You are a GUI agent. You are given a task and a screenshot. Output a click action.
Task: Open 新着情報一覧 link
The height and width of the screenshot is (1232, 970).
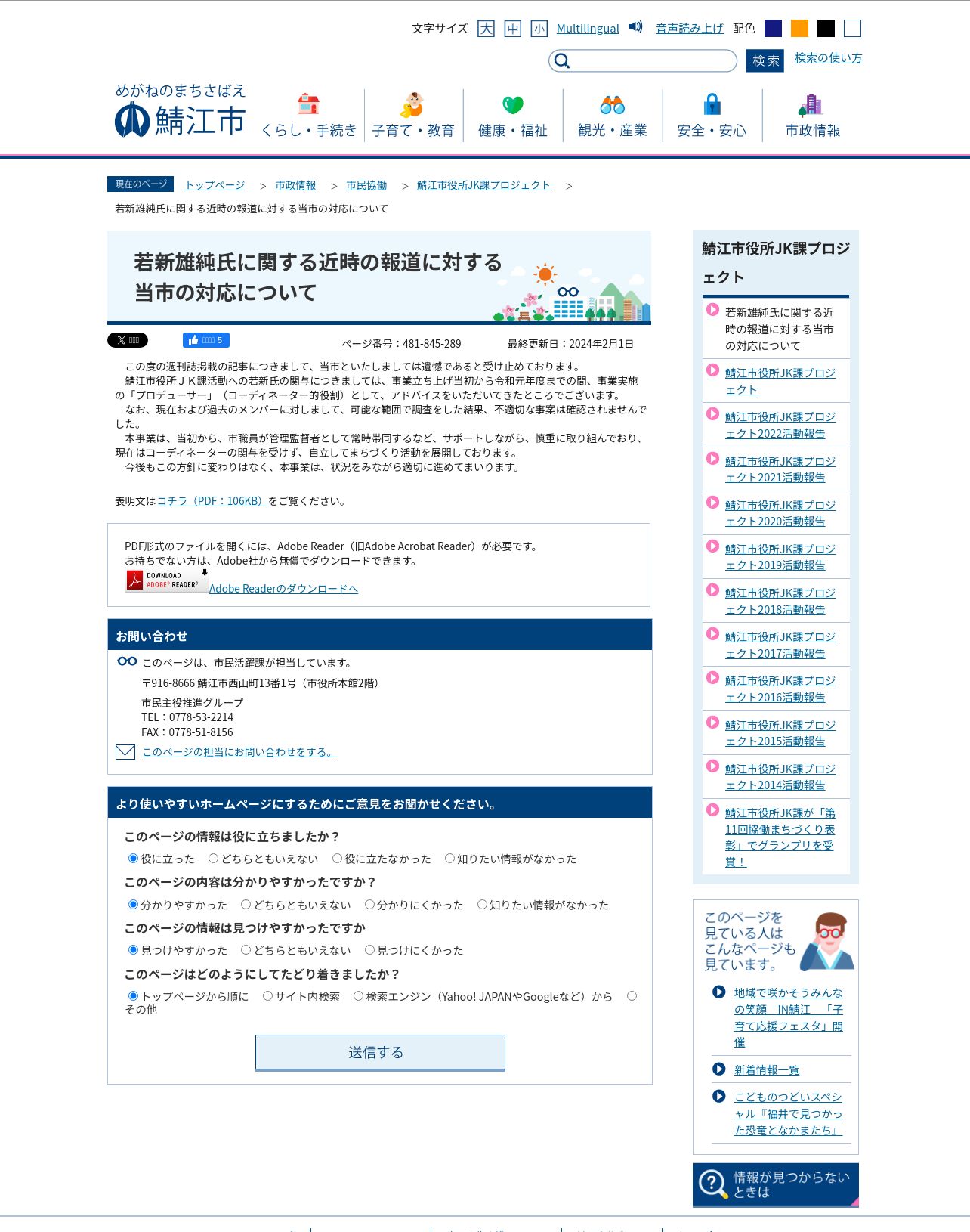pos(767,1069)
